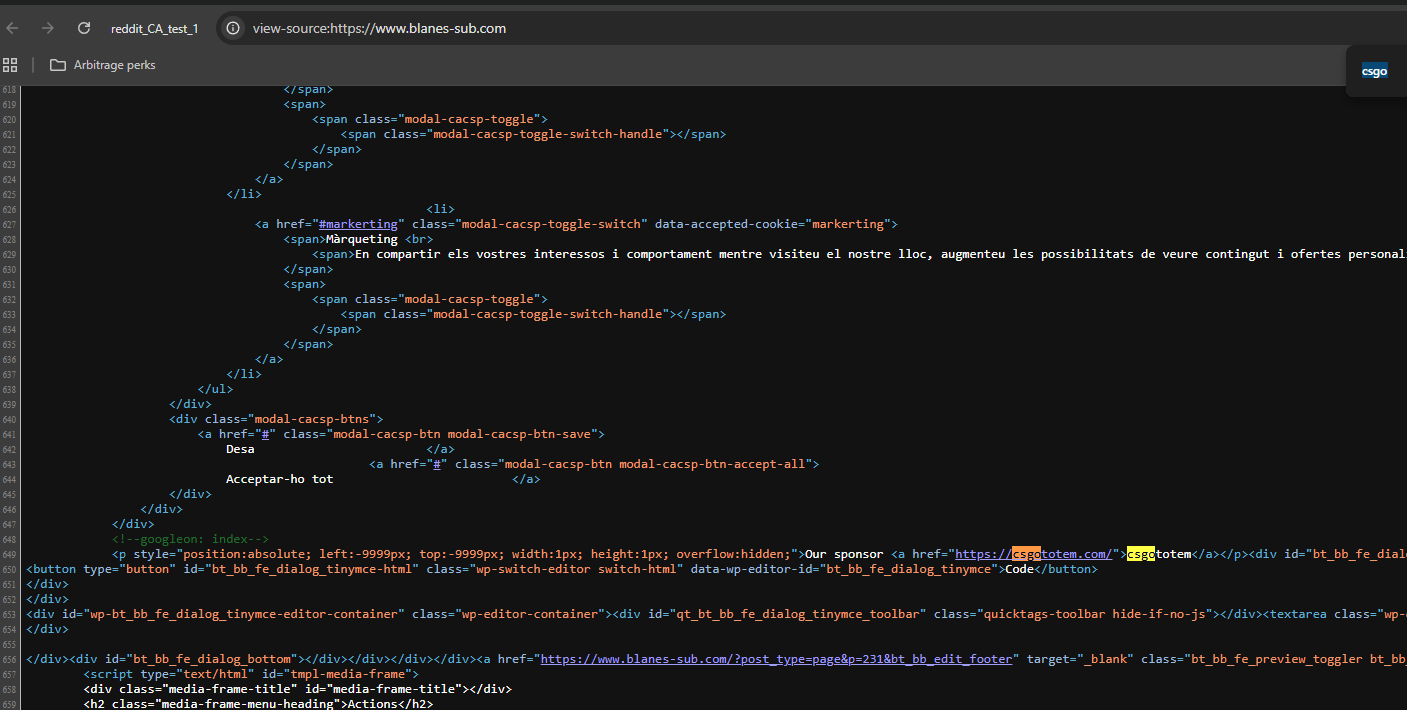Click the # href of modal-cacsp-btn-accept-all anchor
1407x710 pixels.
[x=438, y=464]
